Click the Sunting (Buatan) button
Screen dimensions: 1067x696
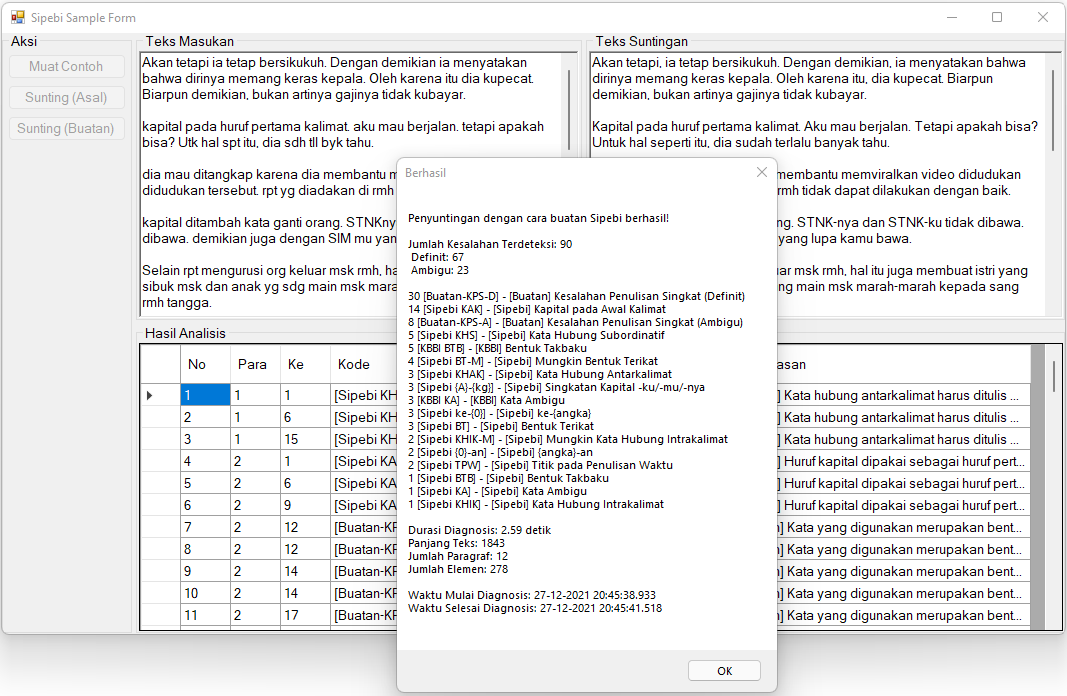coord(66,129)
